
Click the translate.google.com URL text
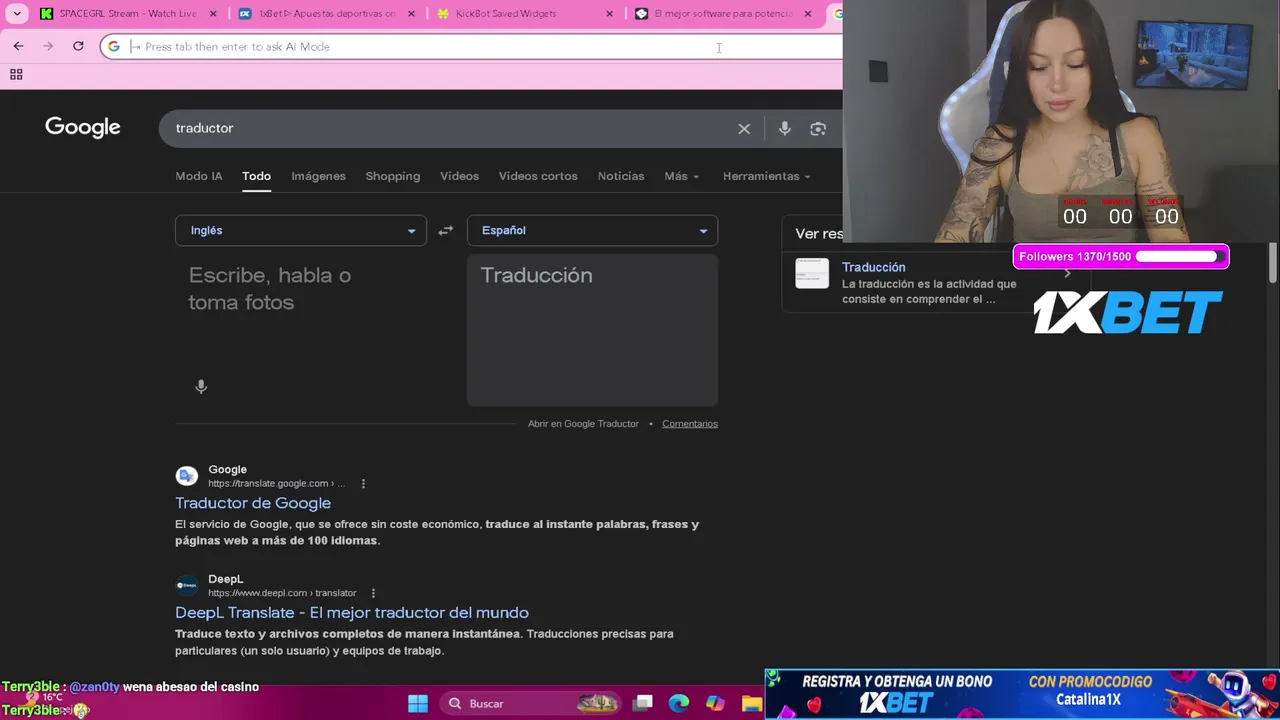tap(276, 484)
